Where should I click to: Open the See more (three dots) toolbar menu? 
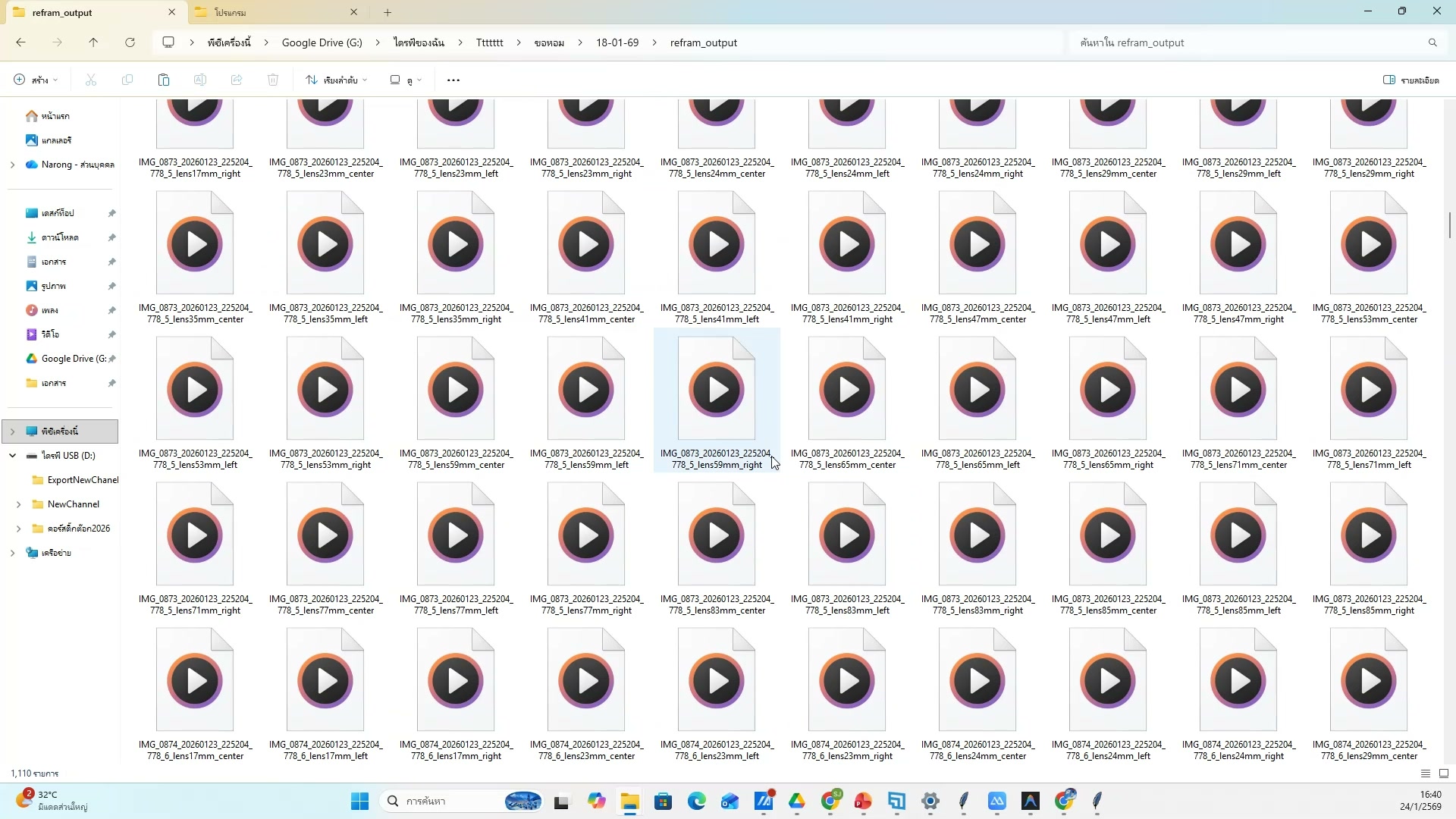click(x=453, y=80)
